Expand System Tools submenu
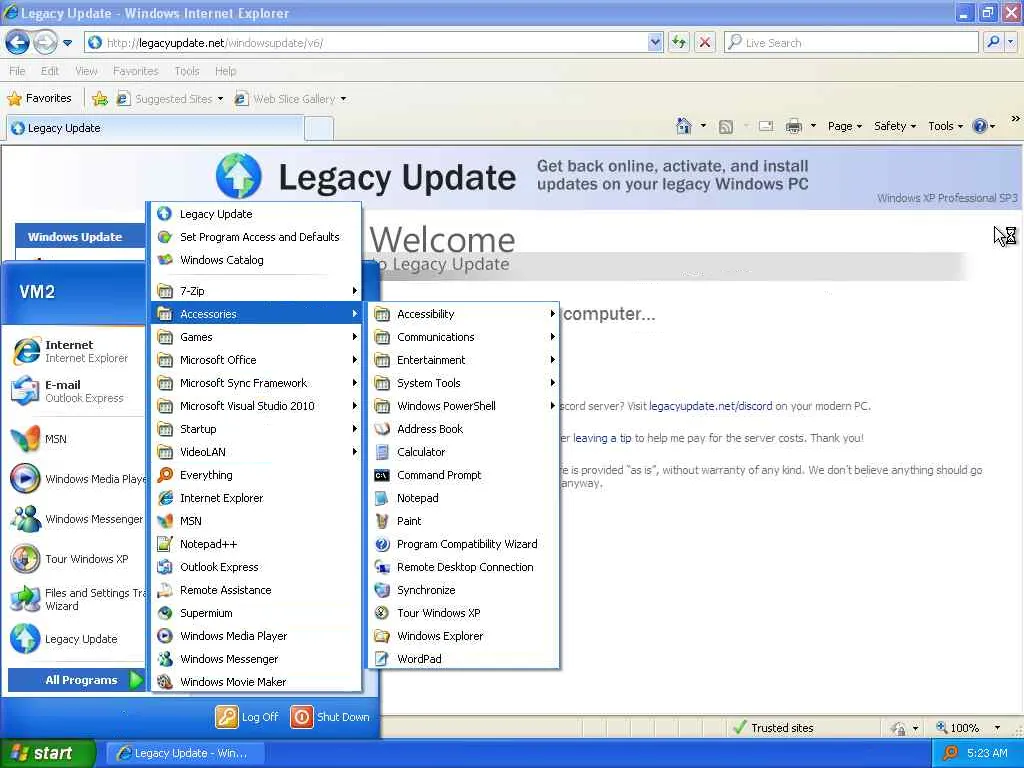Screen dimensions: 1024x768 pos(464,383)
